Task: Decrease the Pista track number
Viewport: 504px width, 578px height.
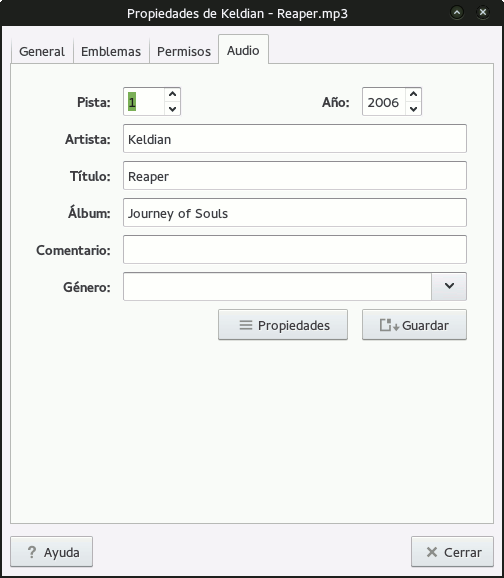Action: click(x=172, y=109)
